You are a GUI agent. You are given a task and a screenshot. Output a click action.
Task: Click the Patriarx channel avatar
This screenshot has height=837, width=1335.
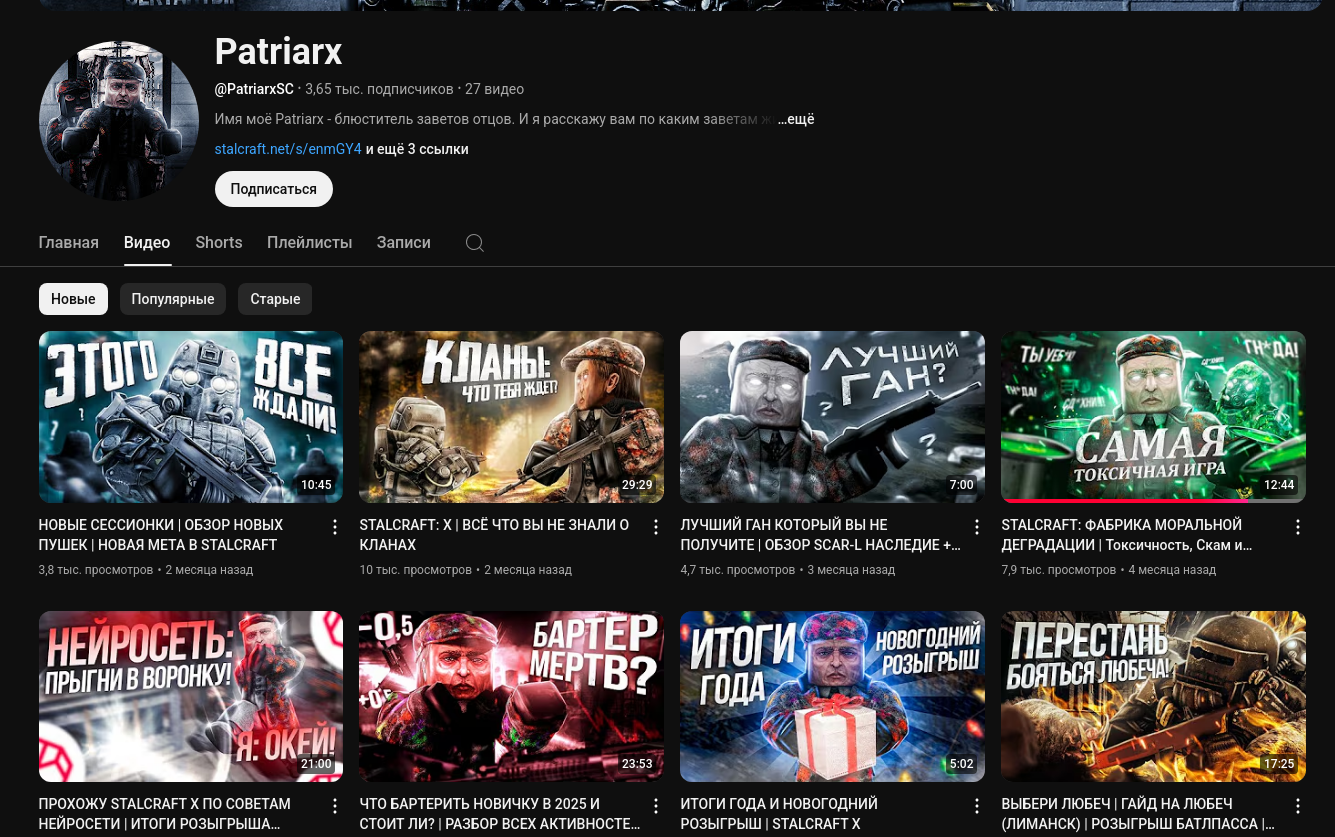pos(119,121)
